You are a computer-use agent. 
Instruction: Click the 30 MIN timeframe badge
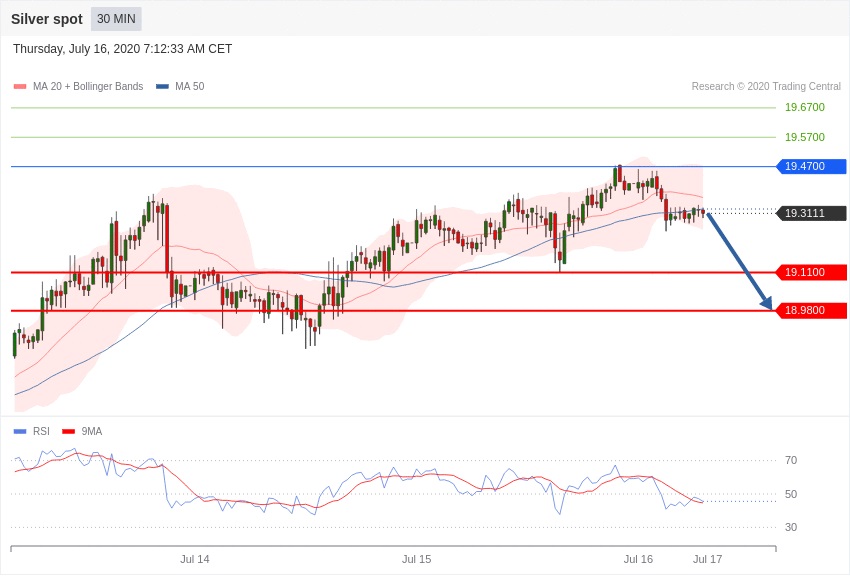tap(116, 19)
